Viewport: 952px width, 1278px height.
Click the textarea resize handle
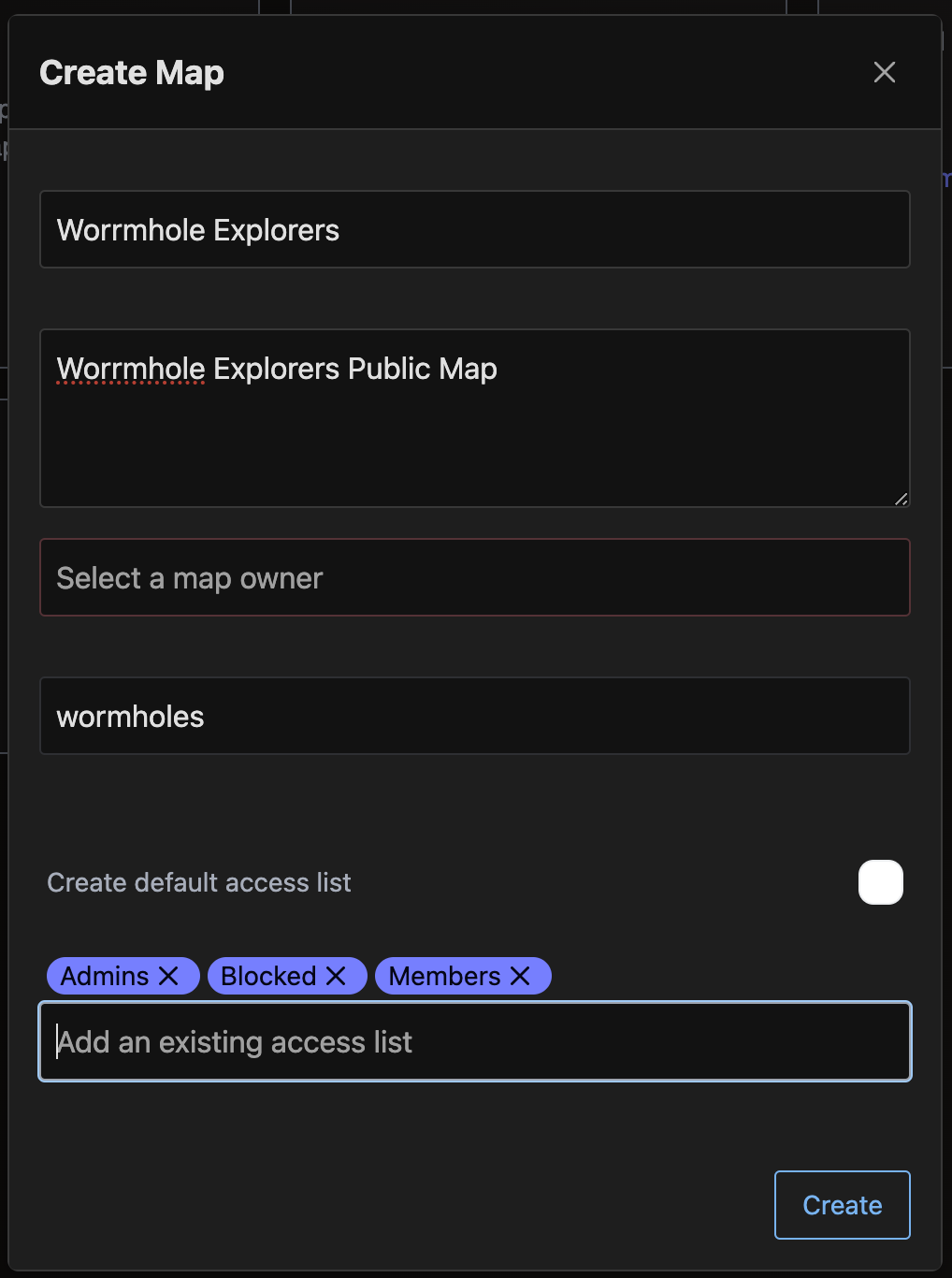coord(901,499)
